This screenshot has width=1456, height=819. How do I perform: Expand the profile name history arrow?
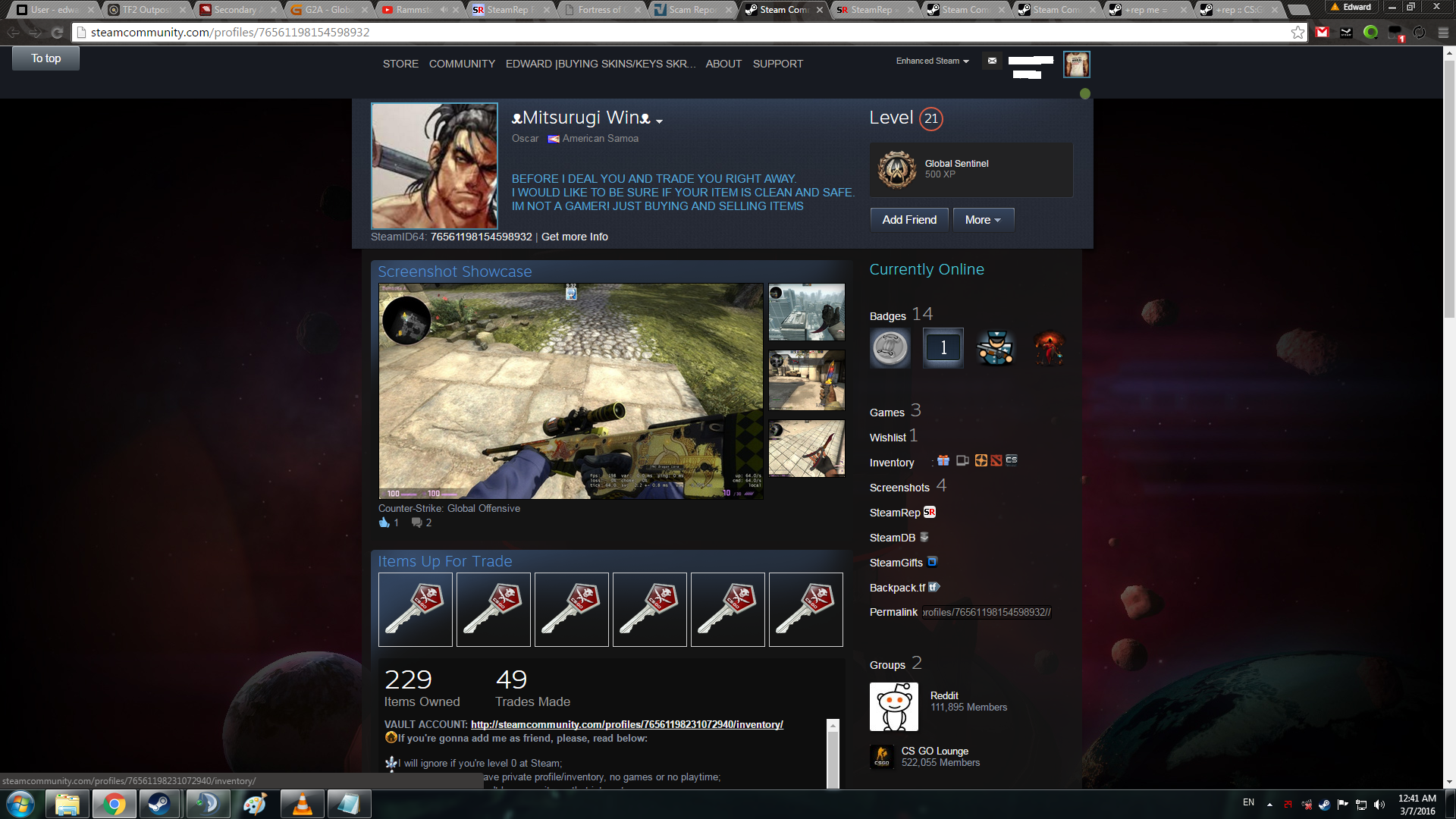click(x=660, y=121)
